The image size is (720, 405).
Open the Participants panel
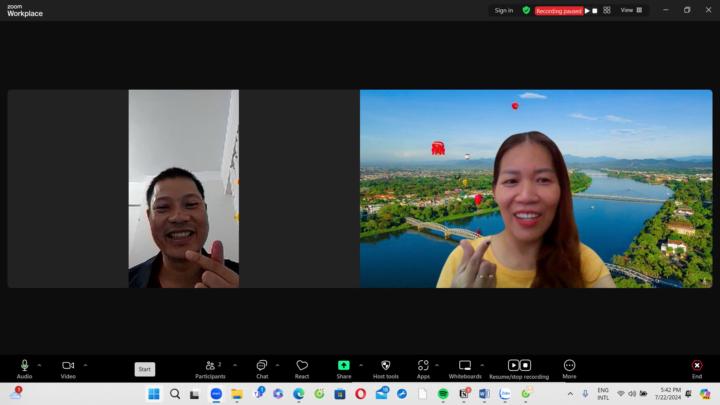tap(210, 366)
